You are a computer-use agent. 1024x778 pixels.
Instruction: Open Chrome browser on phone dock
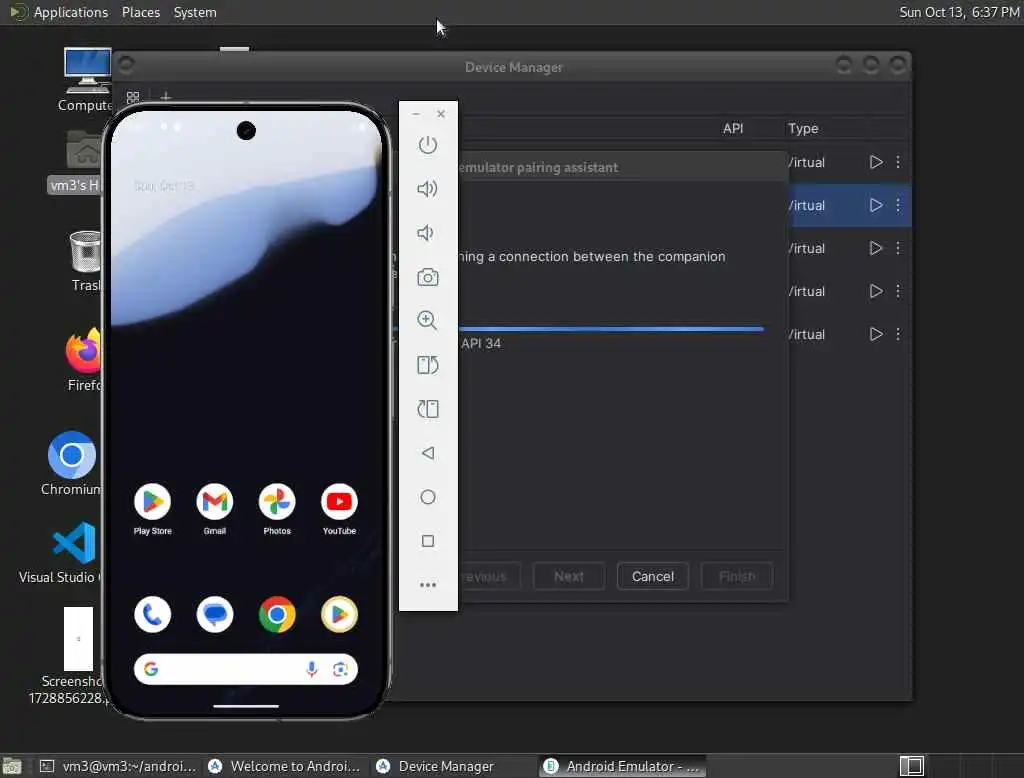click(277, 615)
